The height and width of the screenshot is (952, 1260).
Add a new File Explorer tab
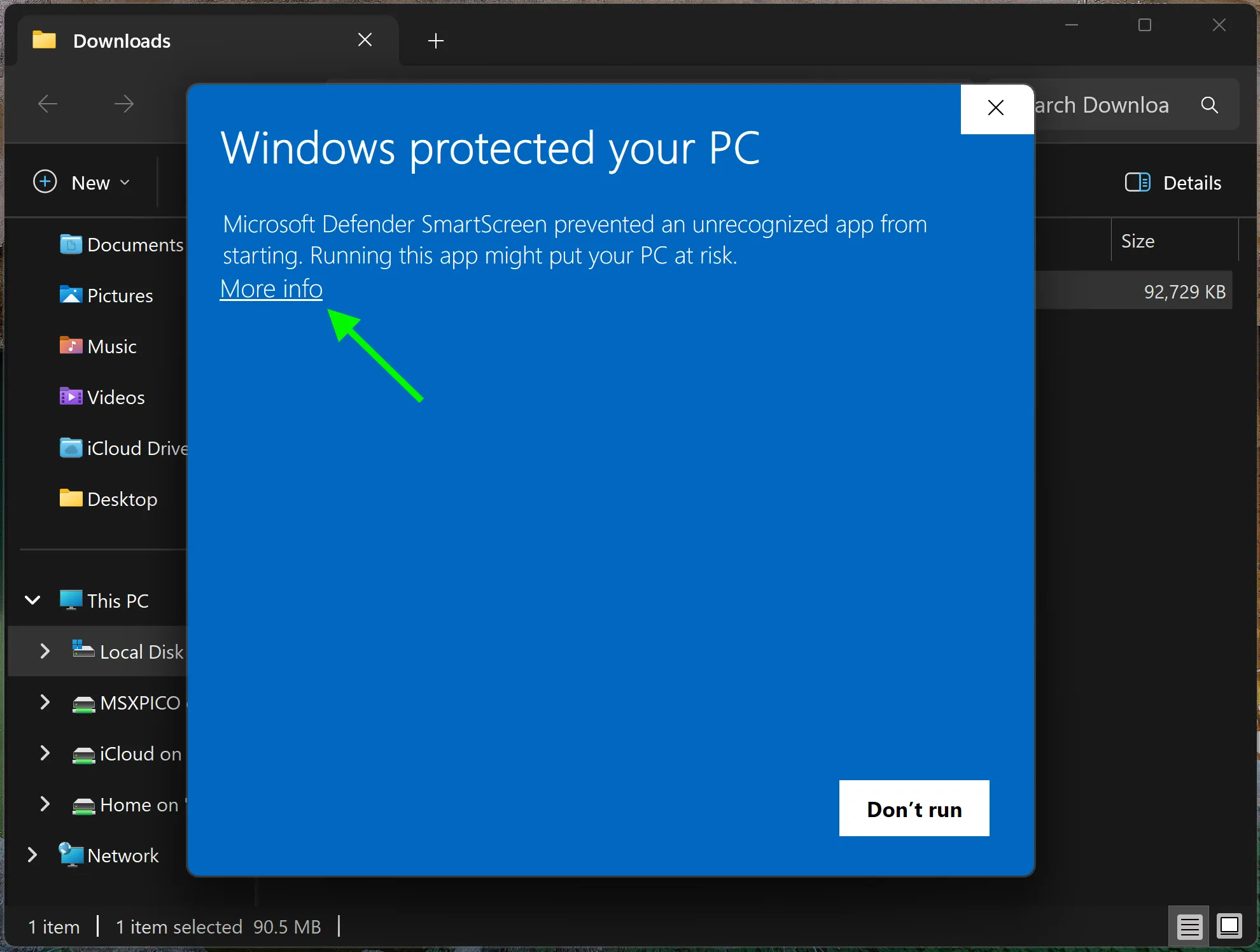(436, 41)
